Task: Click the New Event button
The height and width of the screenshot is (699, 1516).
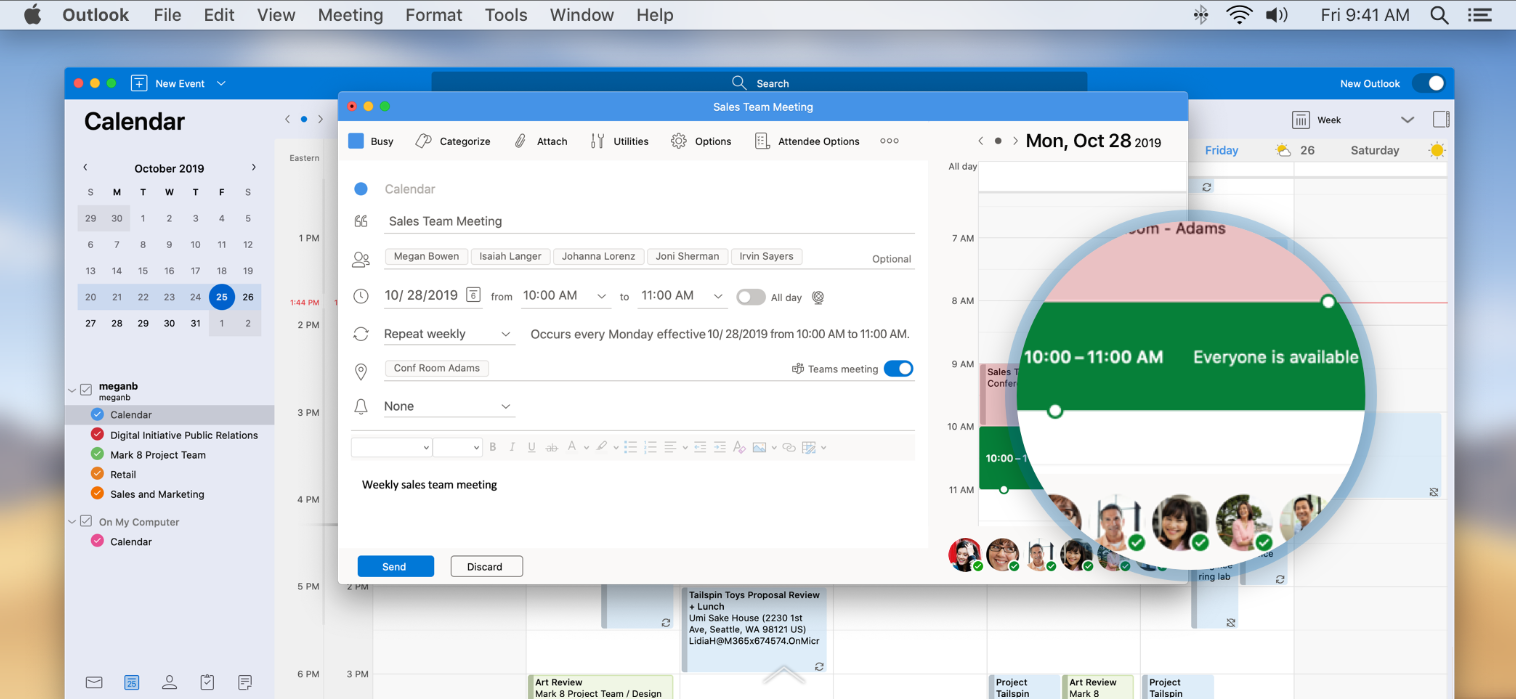Action: pyautogui.click(x=168, y=84)
